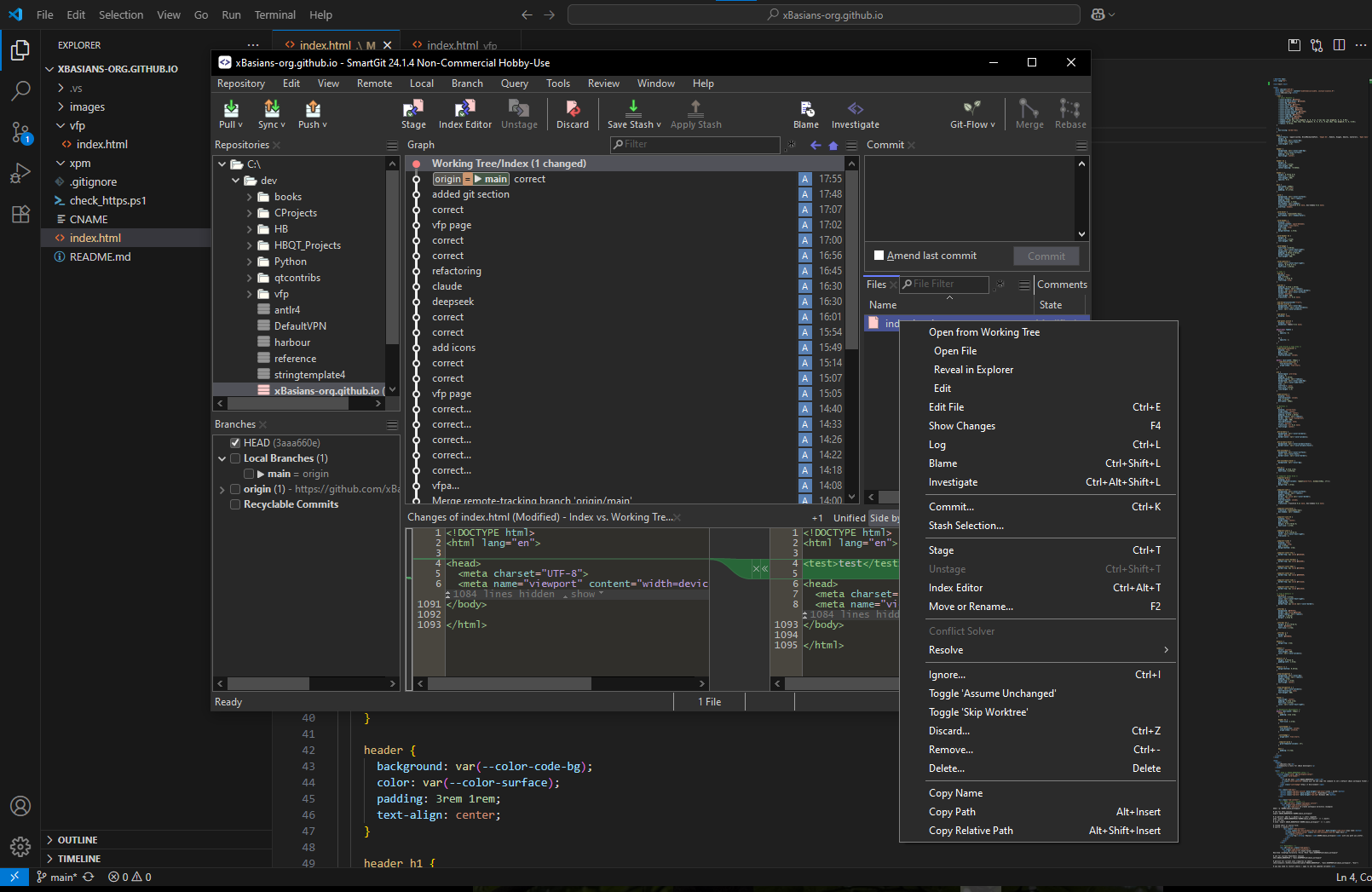Toggle VS Code split editor layout icon

tap(1339, 45)
